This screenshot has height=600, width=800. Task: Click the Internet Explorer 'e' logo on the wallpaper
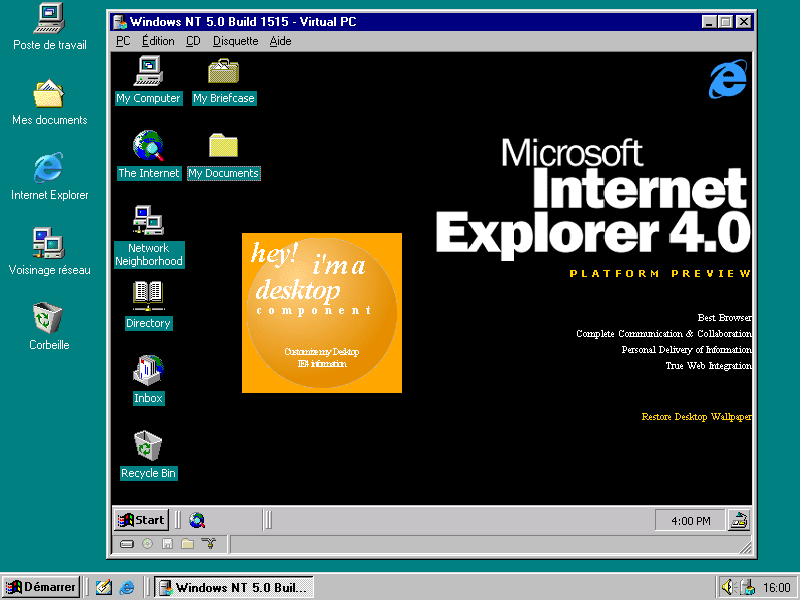[728, 79]
